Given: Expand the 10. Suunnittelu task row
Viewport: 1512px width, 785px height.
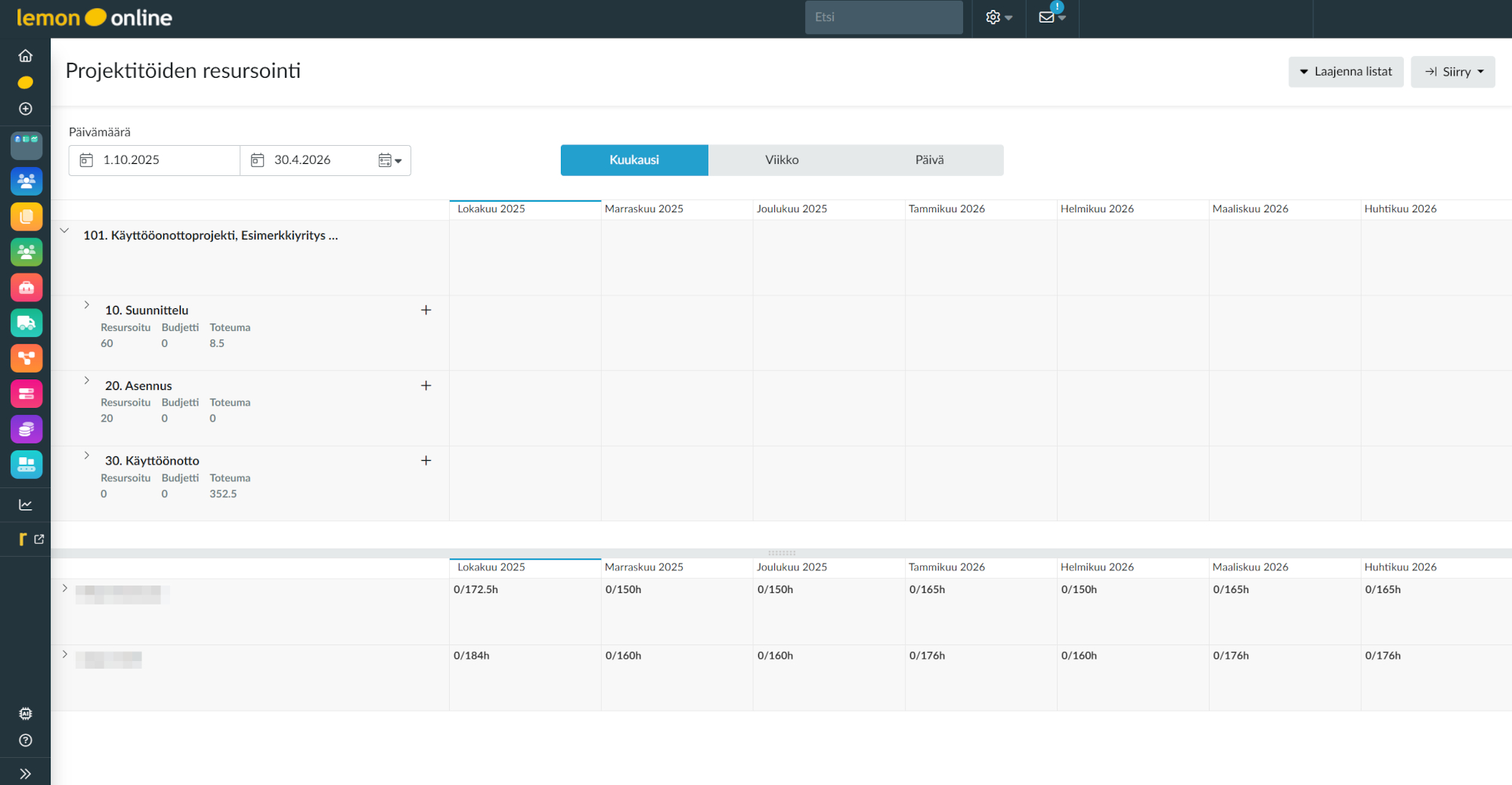Looking at the screenshot, I should 87,305.
